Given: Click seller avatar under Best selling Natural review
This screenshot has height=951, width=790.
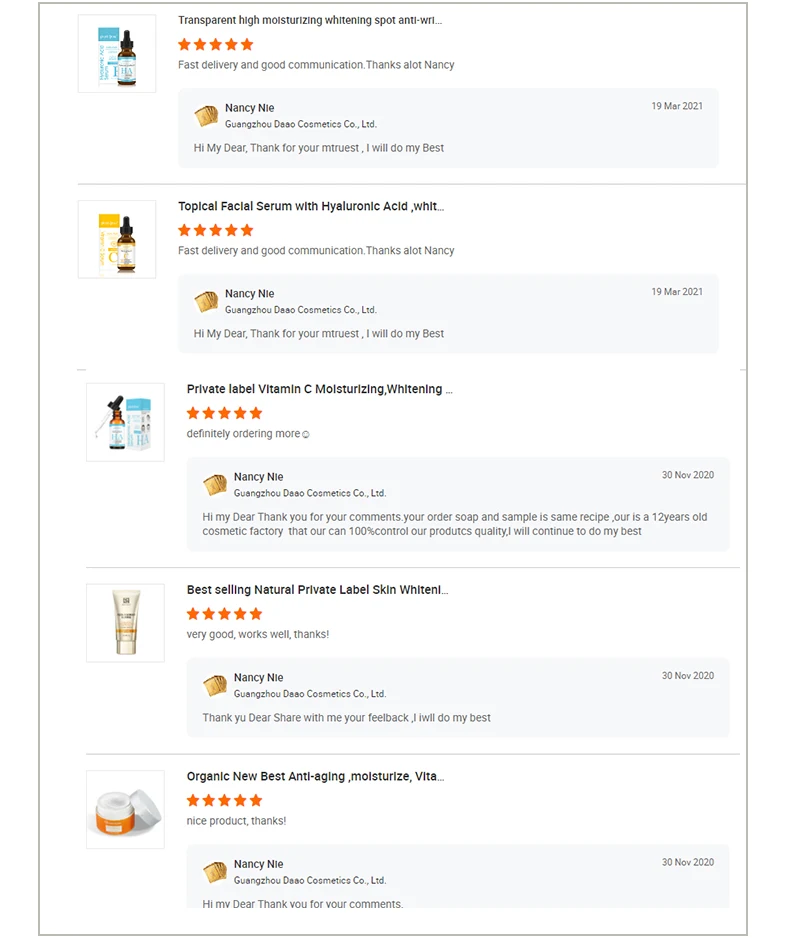Looking at the screenshot, I should point(215,685).
